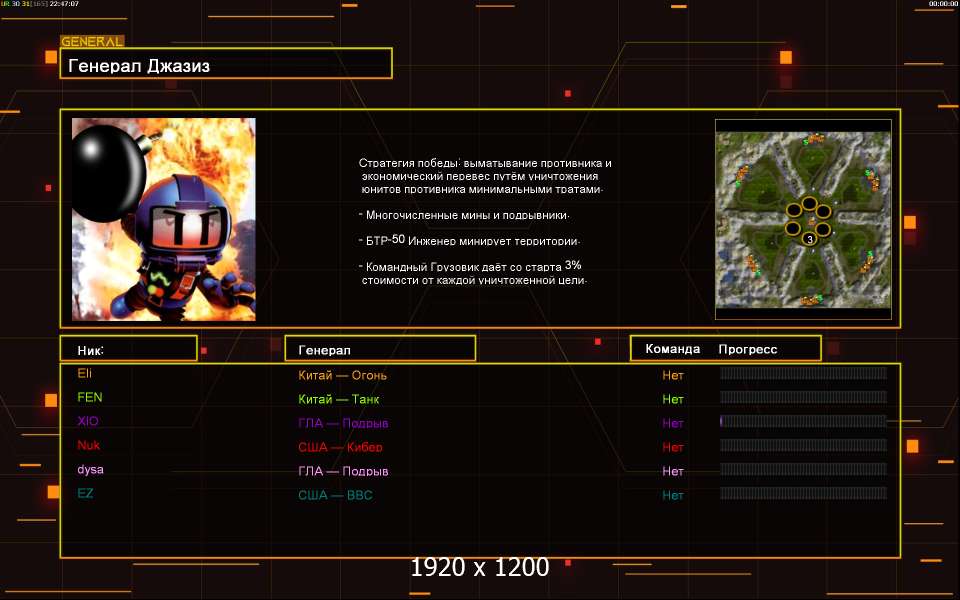This screenshot has height=600, width=960.
Task: Click the Нет team value for EZ
Action: 672,496
